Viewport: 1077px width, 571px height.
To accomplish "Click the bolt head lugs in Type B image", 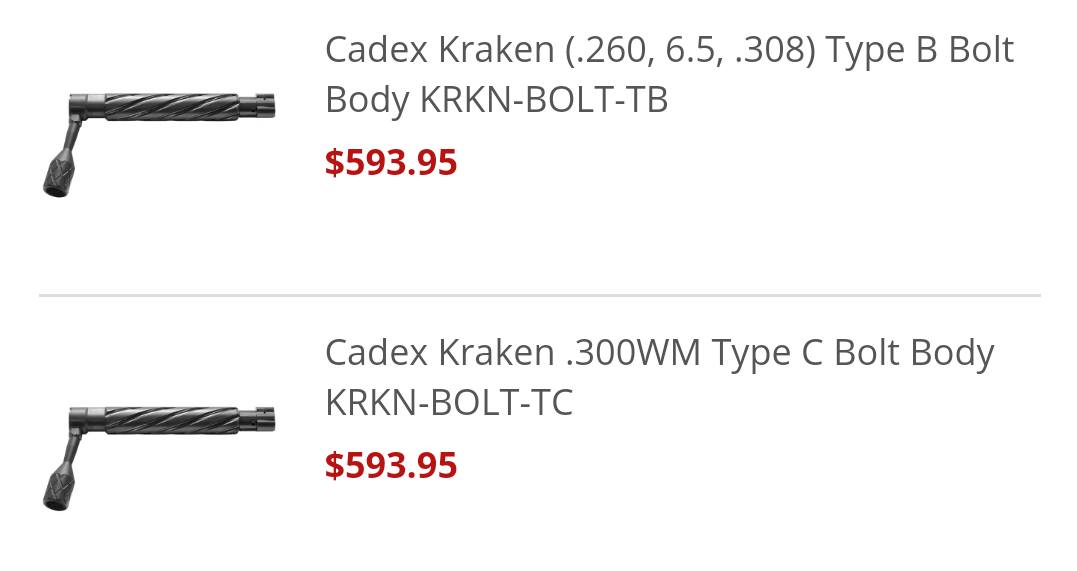I will click(x=258, y=106).
